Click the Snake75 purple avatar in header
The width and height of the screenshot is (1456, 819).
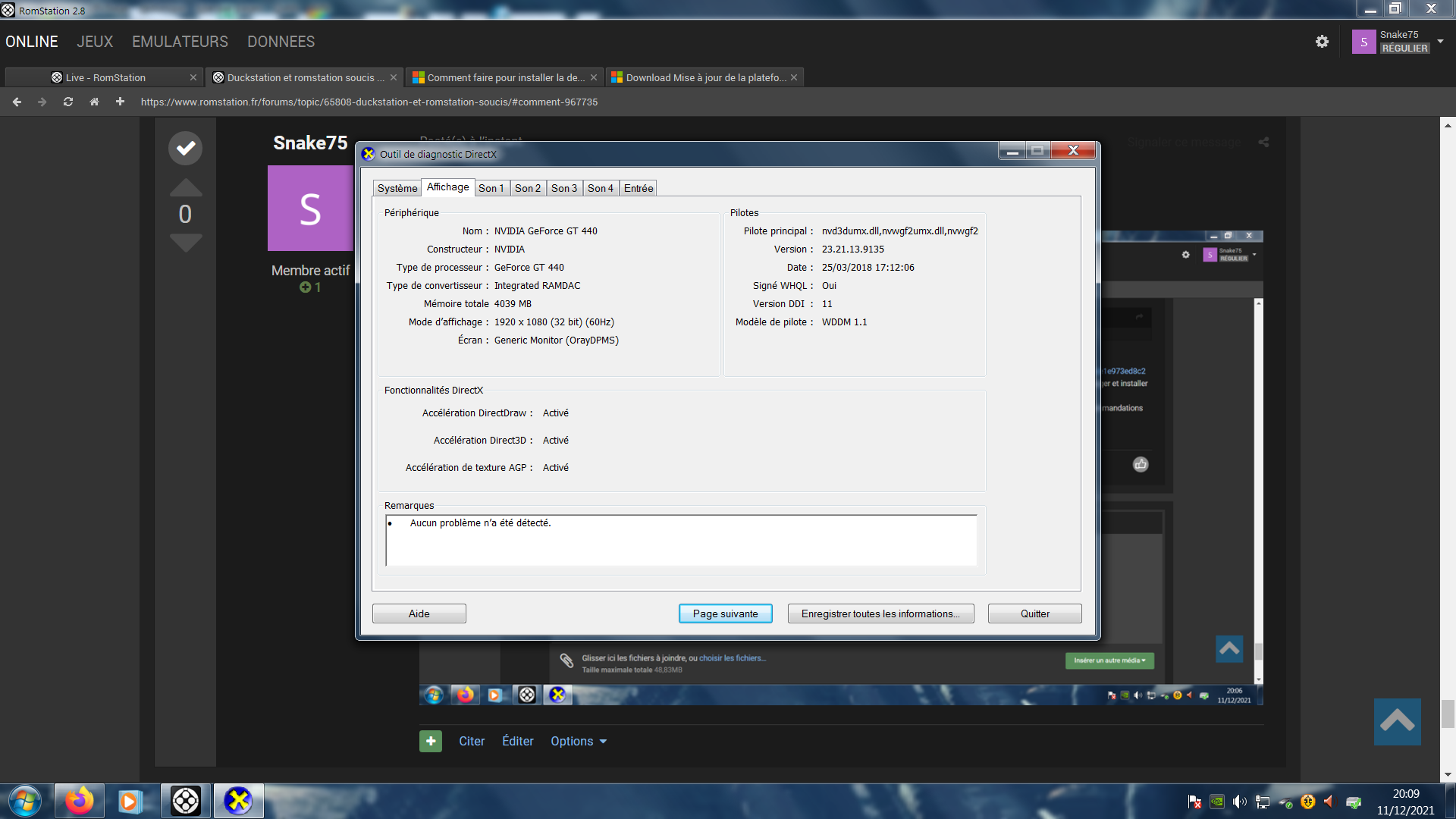pyautogui.click(x=1363, y=42)
